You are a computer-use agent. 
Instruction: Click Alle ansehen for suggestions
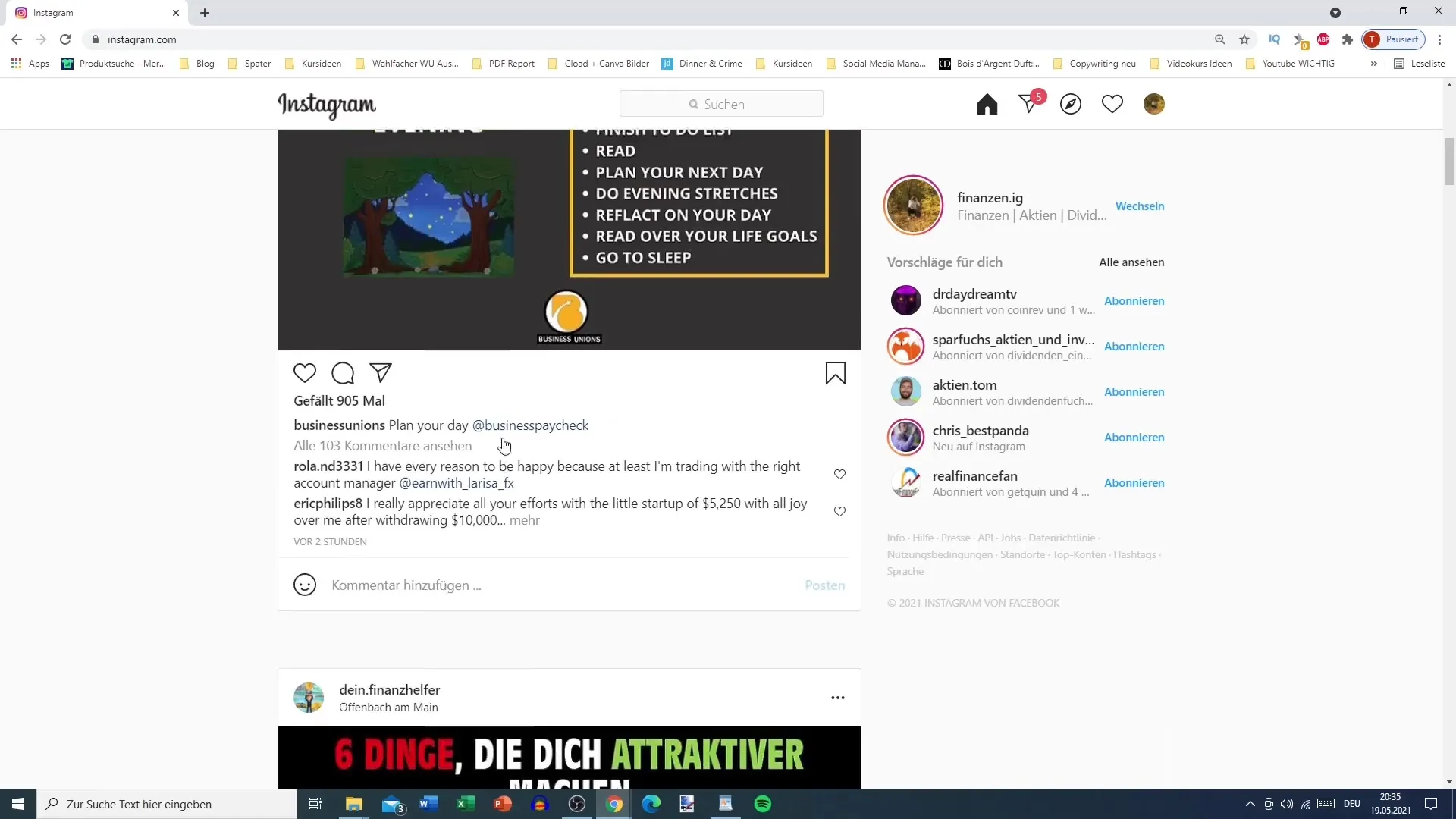click(1131, 262)
